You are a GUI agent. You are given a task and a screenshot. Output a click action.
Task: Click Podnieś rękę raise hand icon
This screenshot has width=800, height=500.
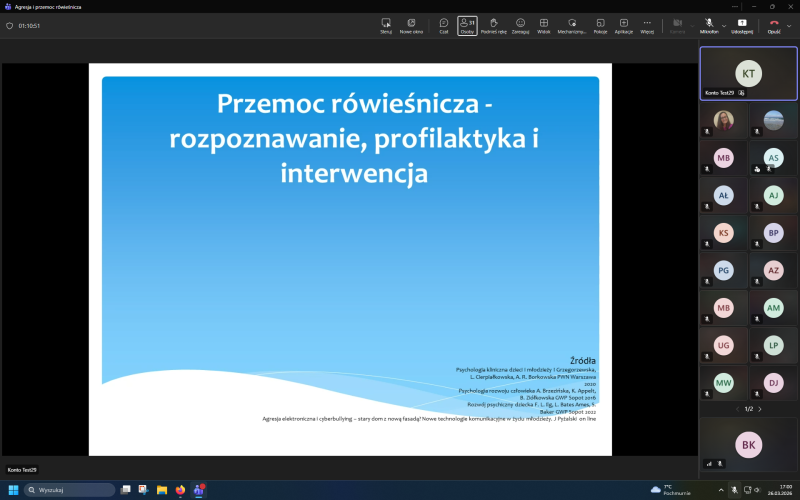tap(494, 25)
